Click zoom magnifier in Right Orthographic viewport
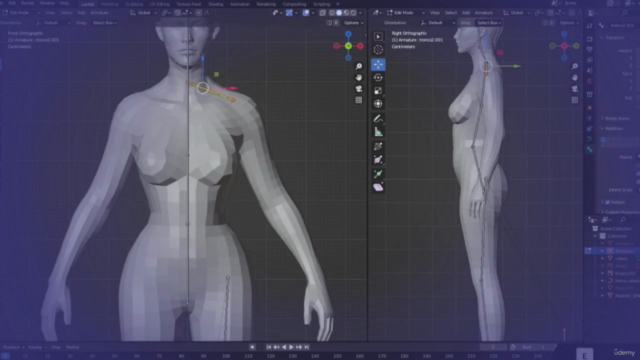Screen dimensions: 640x360 point(575,66)
